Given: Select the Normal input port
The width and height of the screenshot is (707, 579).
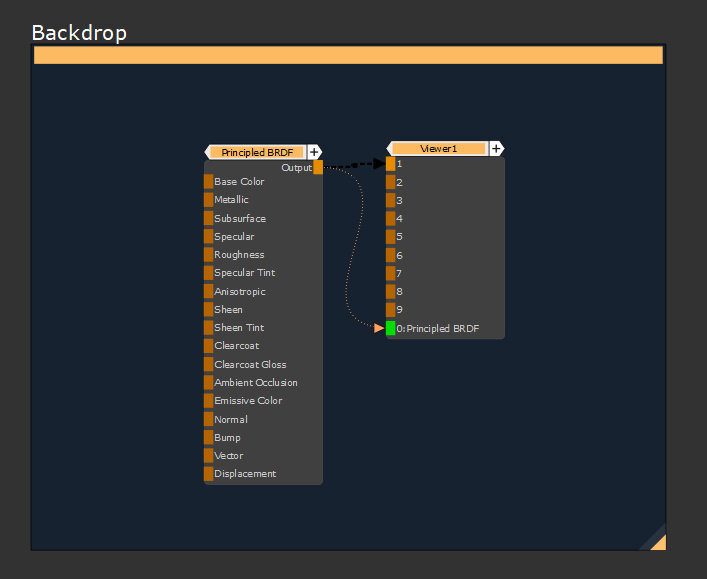Looking at the screenshot, I should (208, 419).
